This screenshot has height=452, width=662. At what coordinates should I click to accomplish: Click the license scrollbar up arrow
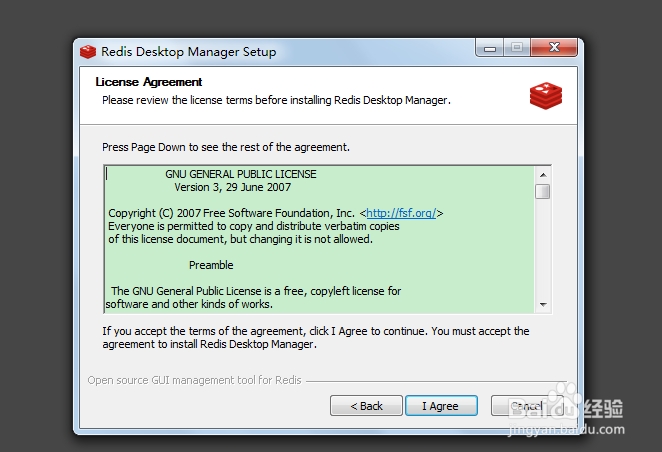[543, 175]
